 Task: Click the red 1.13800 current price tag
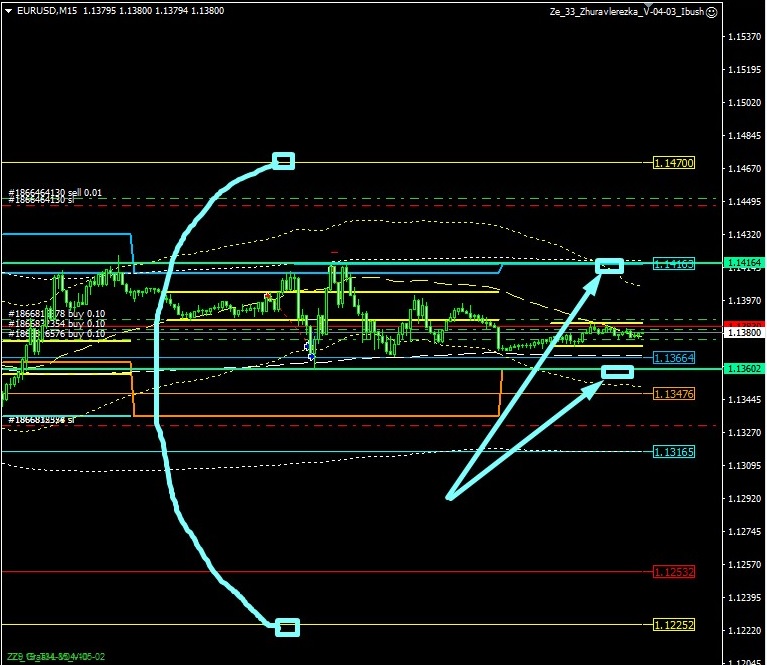743,331
